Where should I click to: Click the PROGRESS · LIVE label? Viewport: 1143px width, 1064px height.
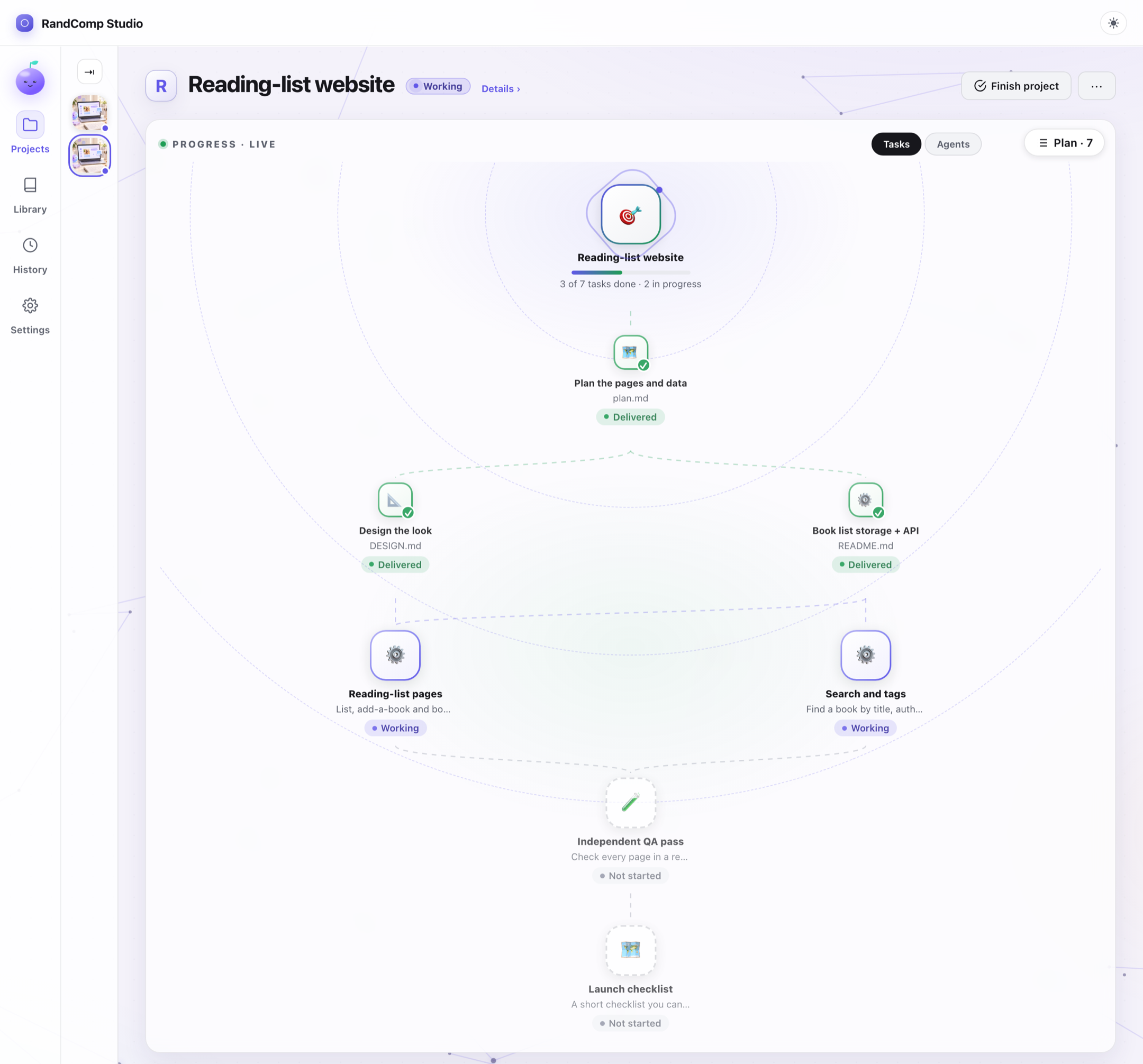(x=224, y=144)
